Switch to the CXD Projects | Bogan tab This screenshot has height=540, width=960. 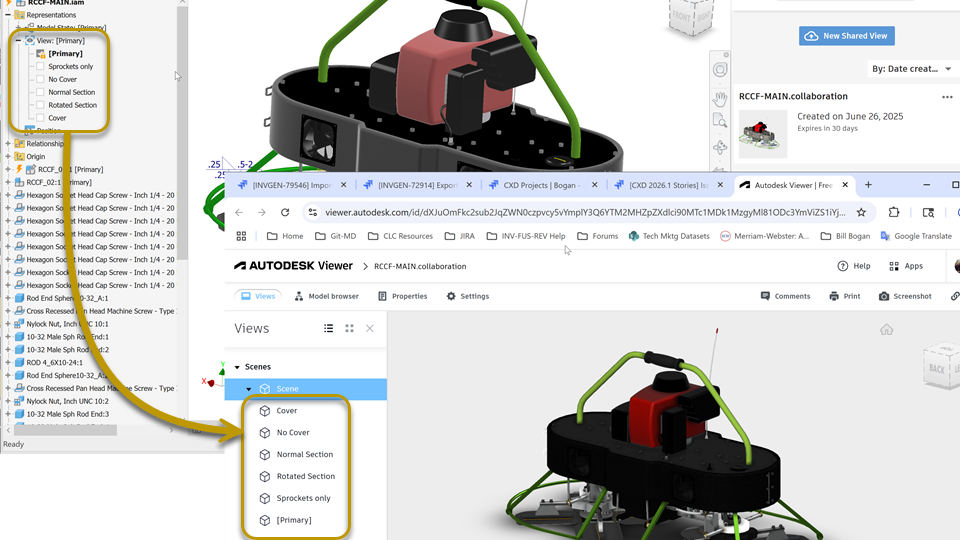click(543, 185)
